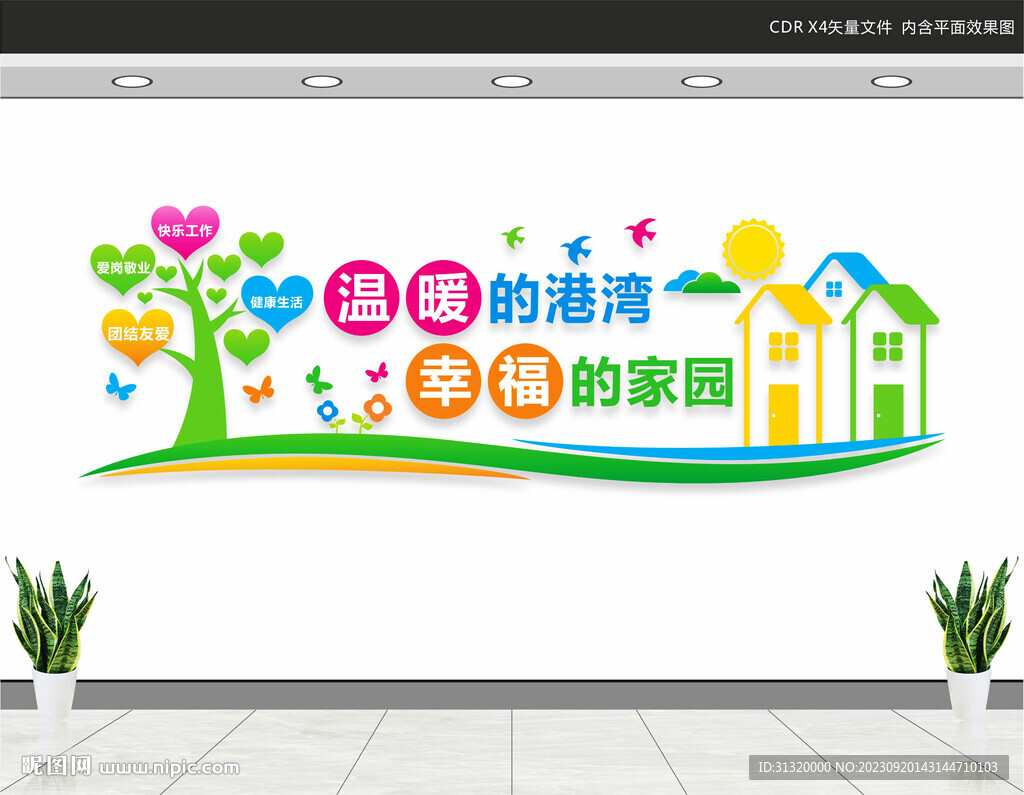
Task: Select the potted plant on the left
Action: point(51,638)
